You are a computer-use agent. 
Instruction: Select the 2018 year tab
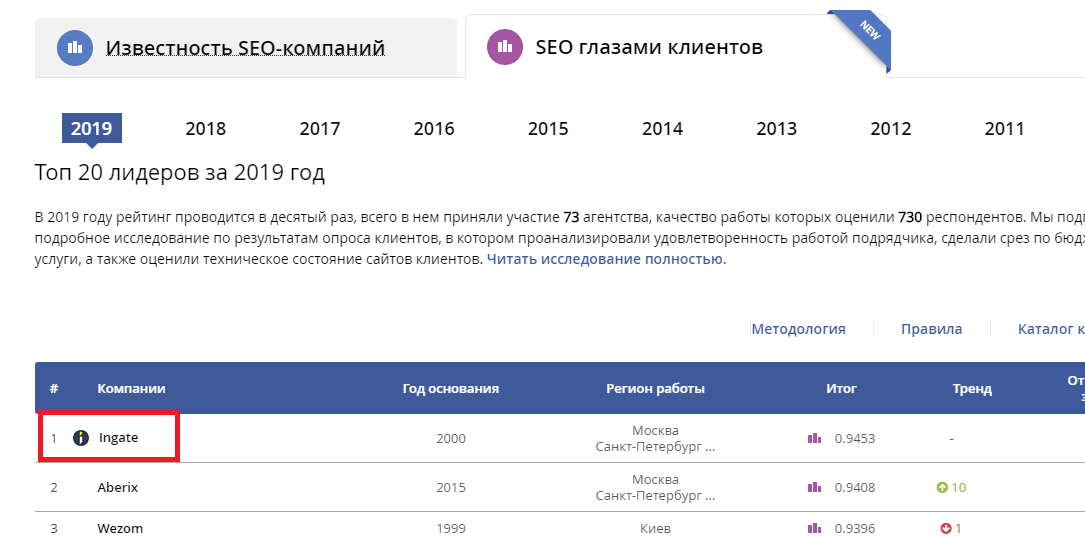pos(206,128)
